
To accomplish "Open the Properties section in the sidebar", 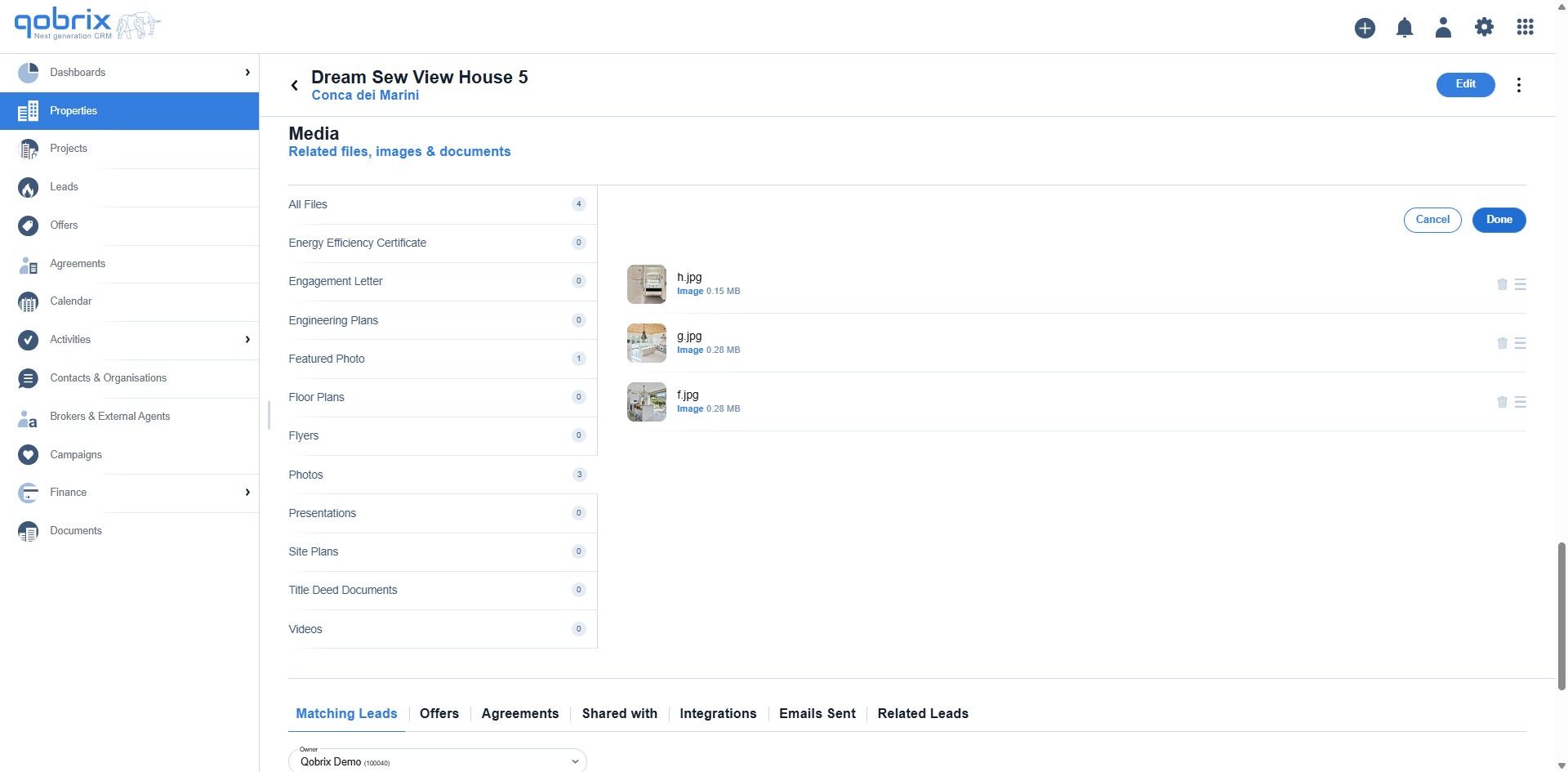I will tap(73, 110).
